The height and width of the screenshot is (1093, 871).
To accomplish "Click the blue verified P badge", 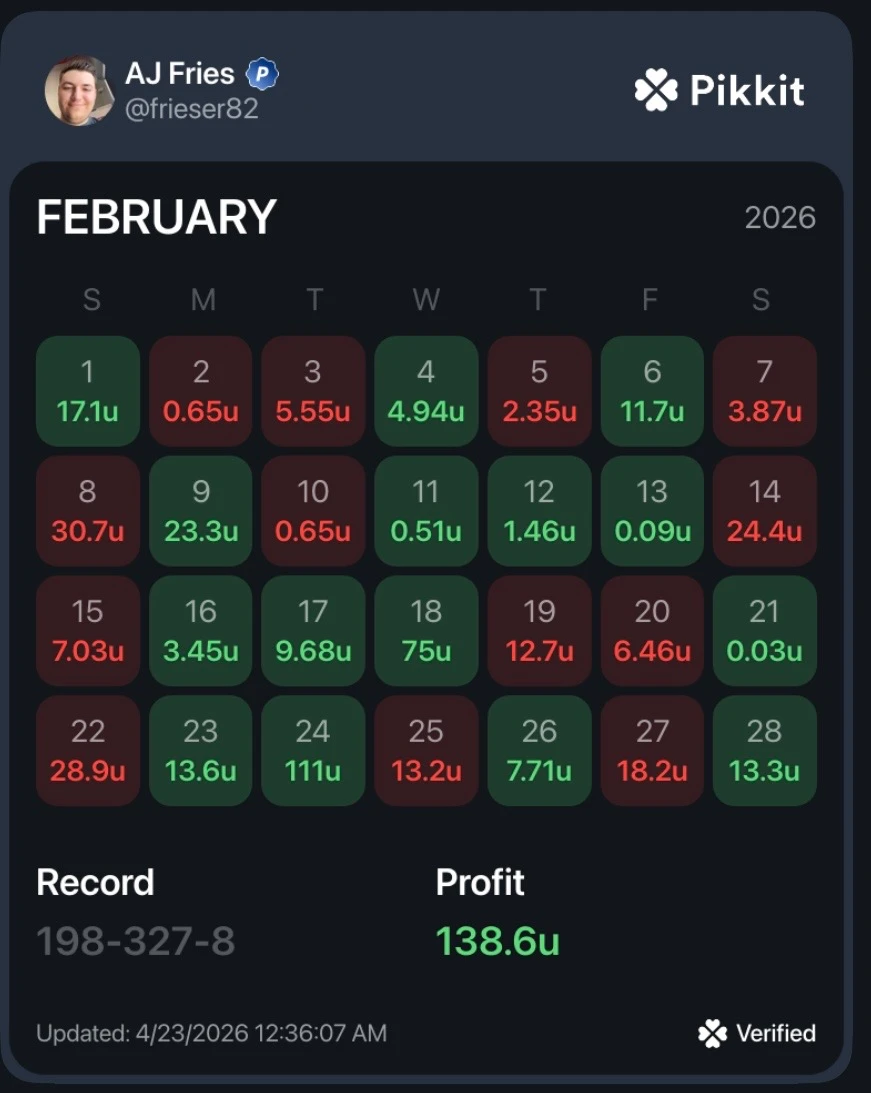I will pos(263,74).
